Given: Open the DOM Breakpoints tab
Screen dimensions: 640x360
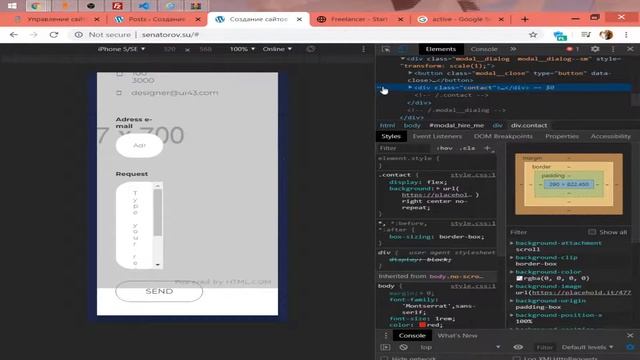Looking at the screenshot, I should click(x=503, y=136).
